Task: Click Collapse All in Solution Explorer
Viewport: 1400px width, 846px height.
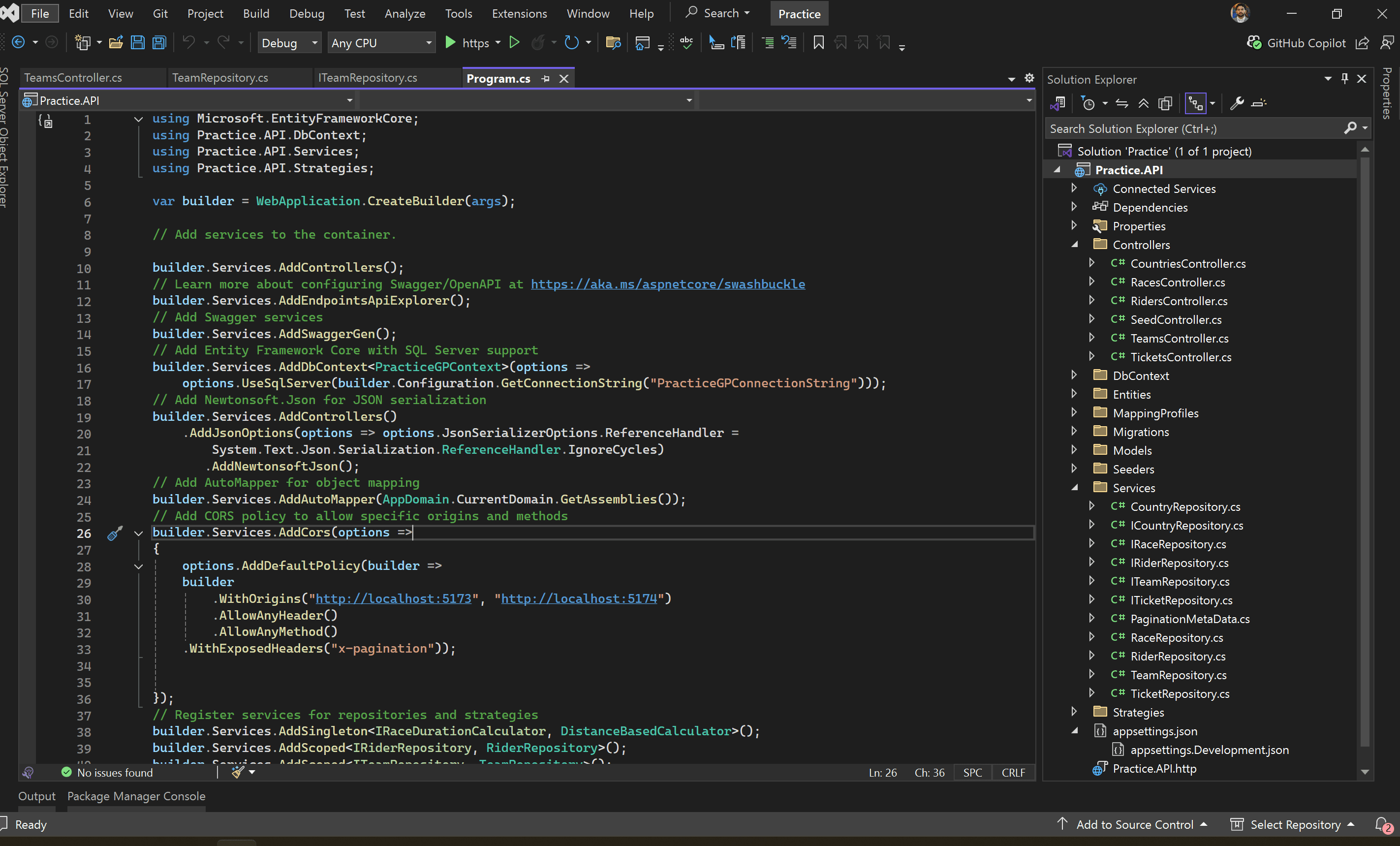Action: coord(1143,103)
